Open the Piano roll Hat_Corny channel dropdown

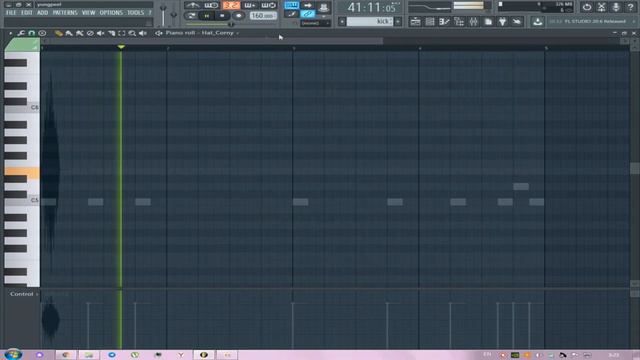point(202,33)
